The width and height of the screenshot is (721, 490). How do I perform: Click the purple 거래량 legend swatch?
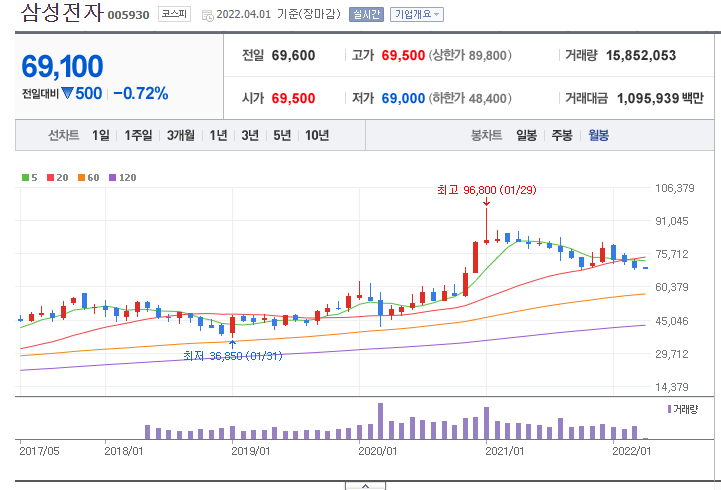pos(670,409)
